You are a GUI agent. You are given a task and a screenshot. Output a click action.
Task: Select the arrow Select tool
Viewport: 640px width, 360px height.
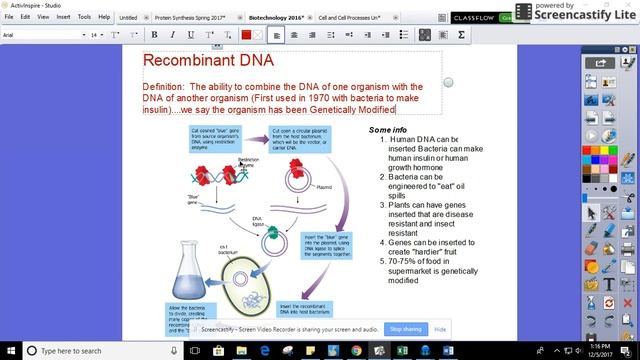pos(591,213)
